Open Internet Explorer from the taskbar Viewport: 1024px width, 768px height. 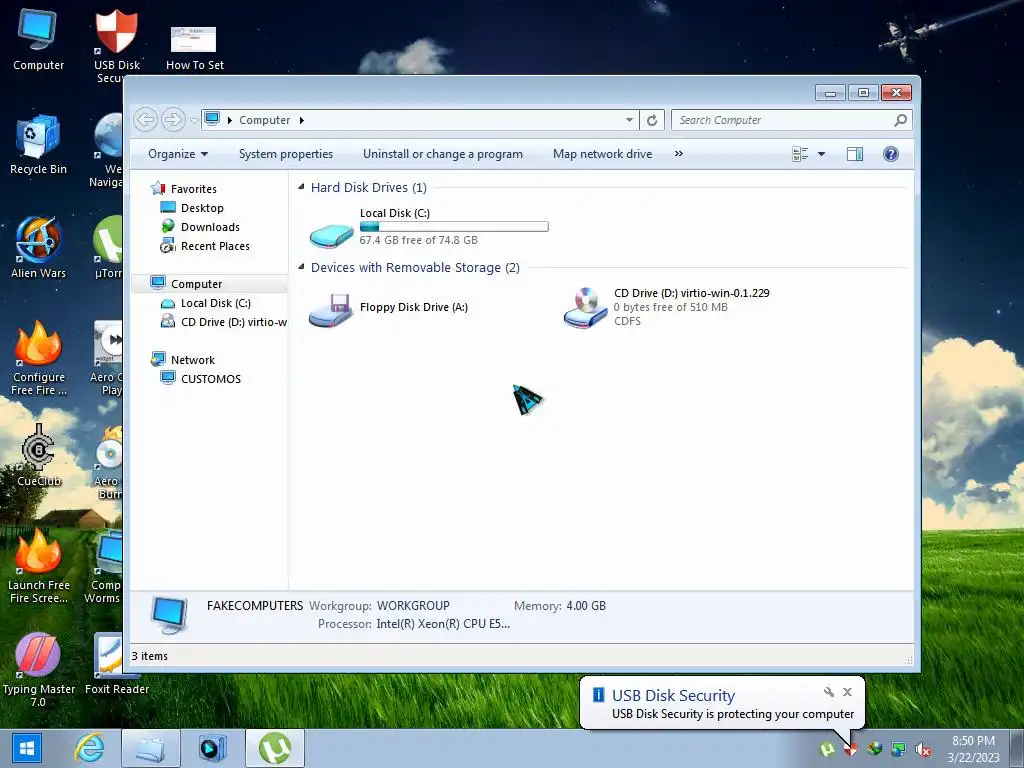pos(89,748)
